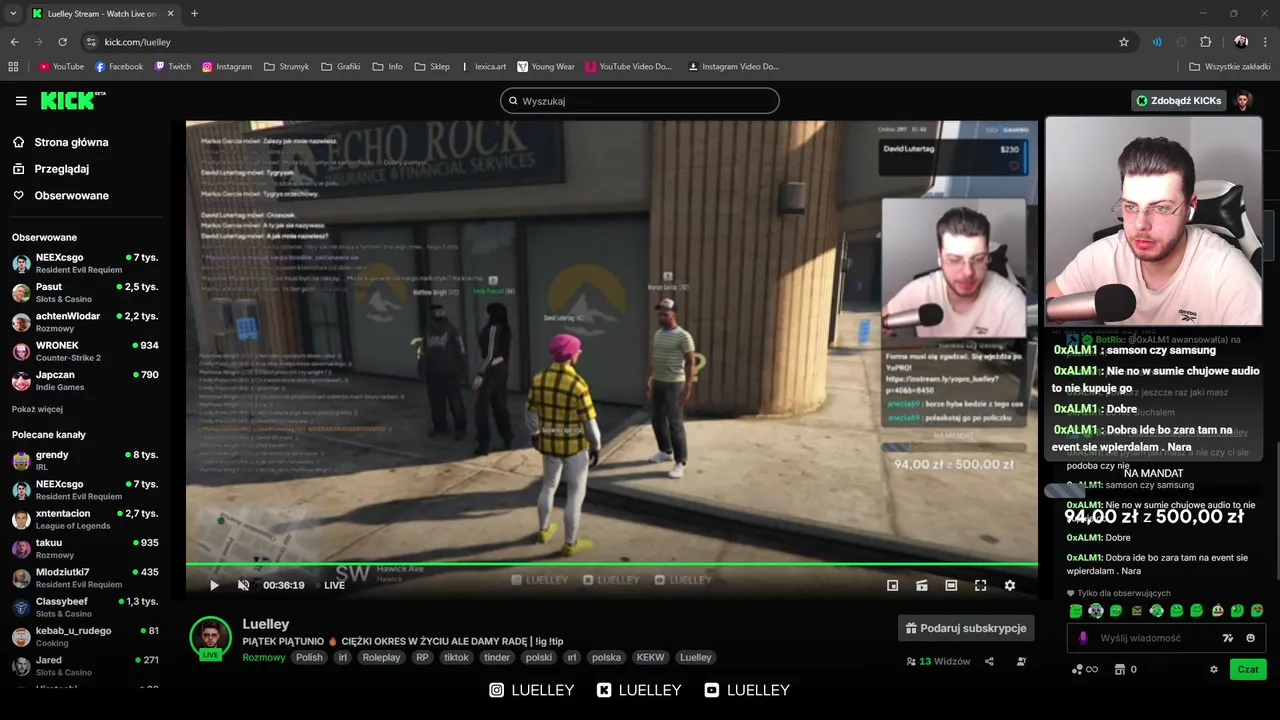1280x720 pixels.
Task: Open the Sklep bookmarks folder
Action: coord(433,67)
